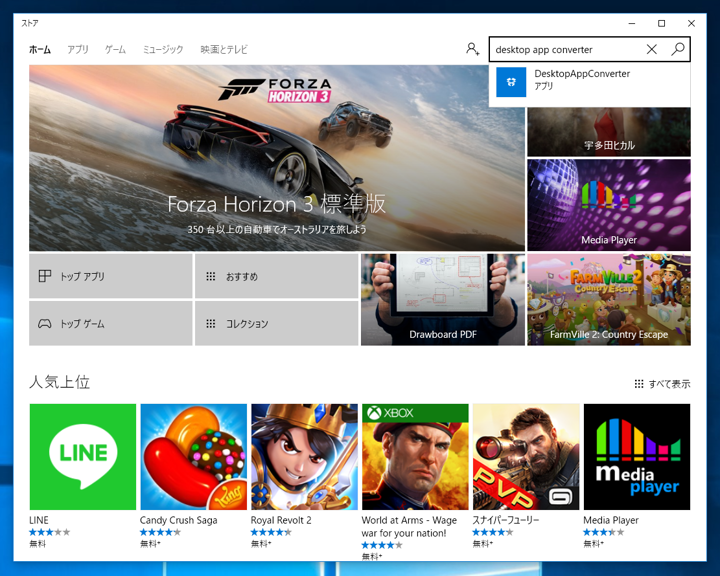Image resolution: width=720 pixels, height=576 pixels.
Task: Click World at Arms title text
Action: pos(409,526)
